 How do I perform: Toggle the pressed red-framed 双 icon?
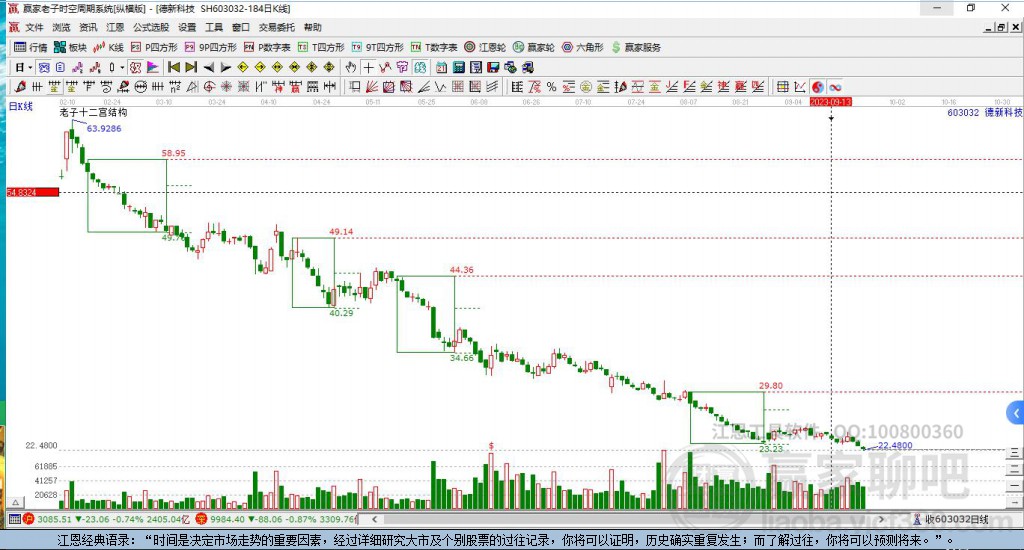(x=135, y=67)
